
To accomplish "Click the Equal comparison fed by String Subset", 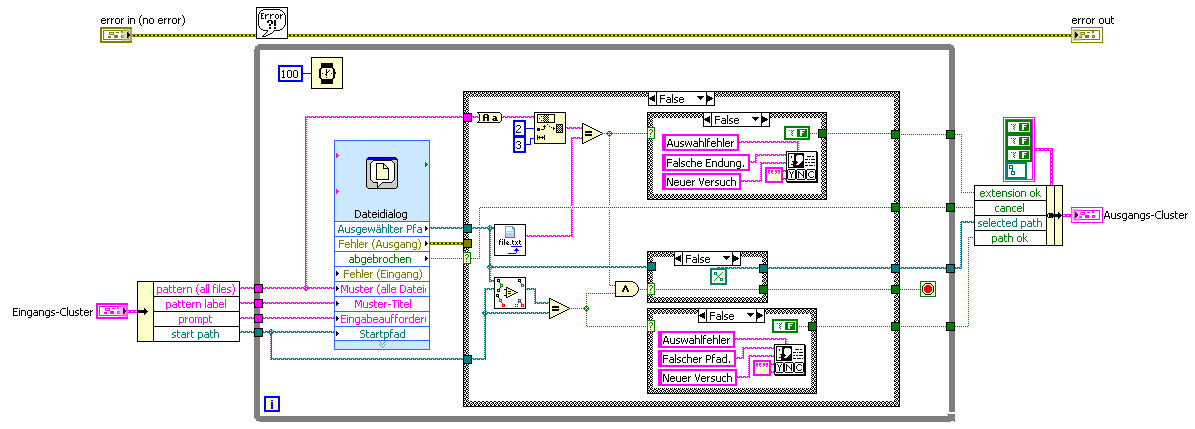I will [x=592, y=134].
